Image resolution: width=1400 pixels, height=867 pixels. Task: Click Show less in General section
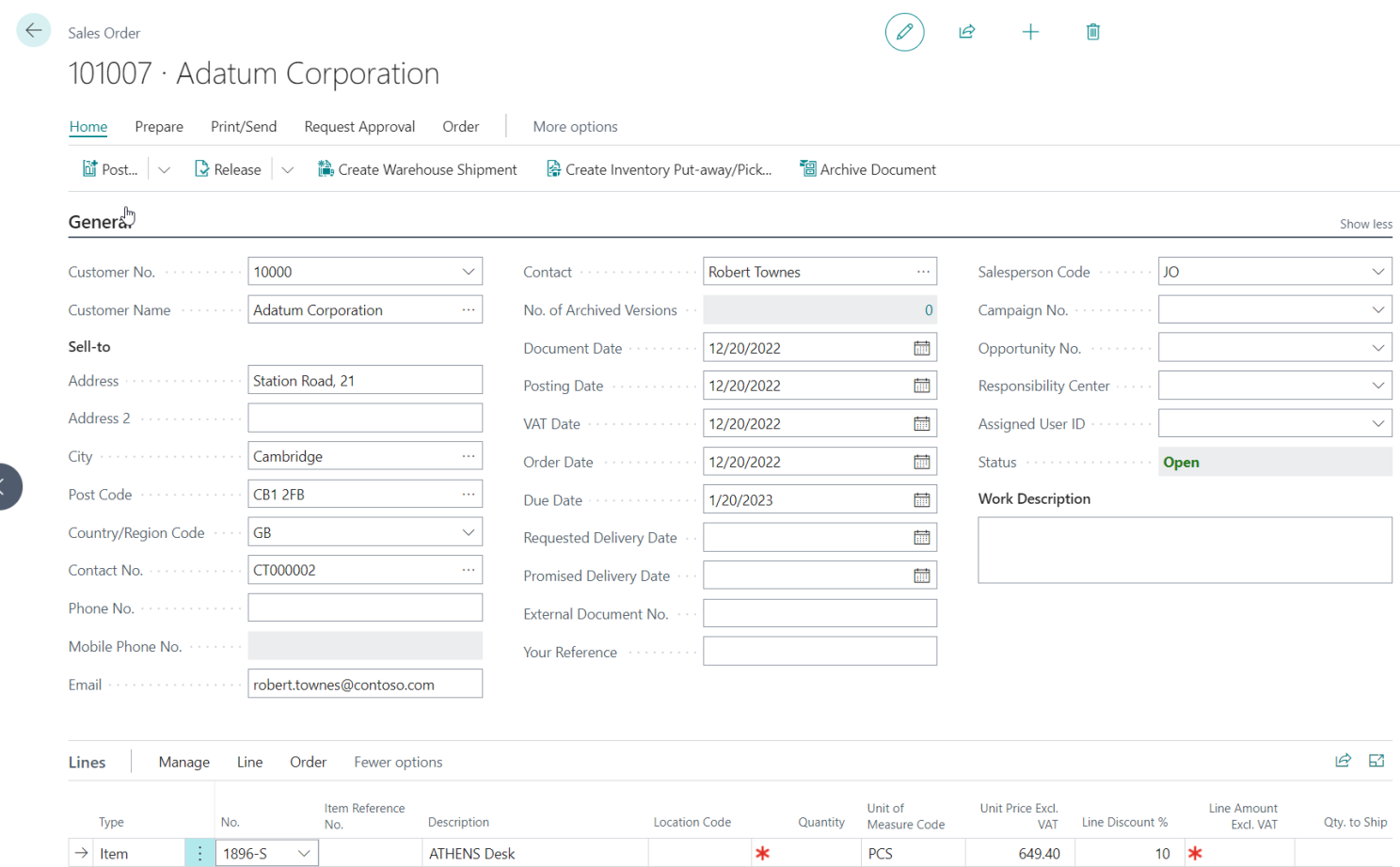tap(1366, 224)
